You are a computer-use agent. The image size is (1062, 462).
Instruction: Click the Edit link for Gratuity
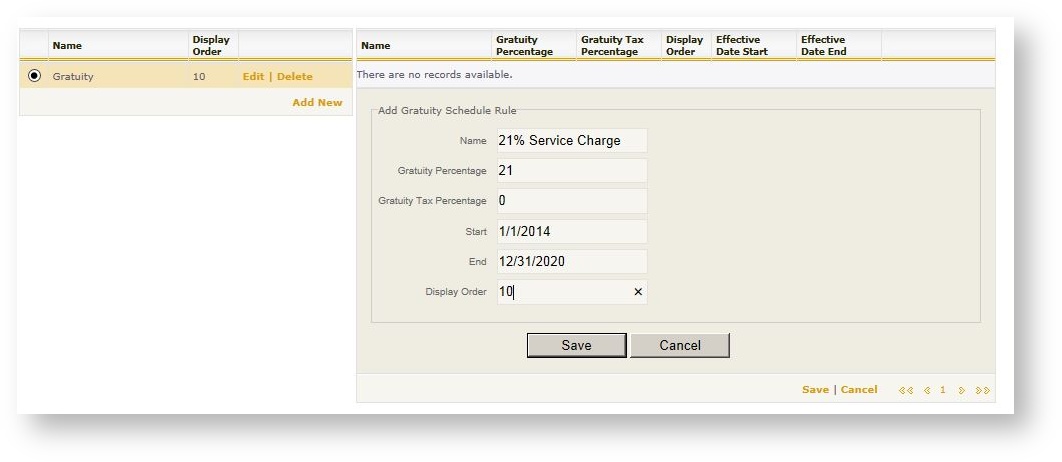(253, 77)
